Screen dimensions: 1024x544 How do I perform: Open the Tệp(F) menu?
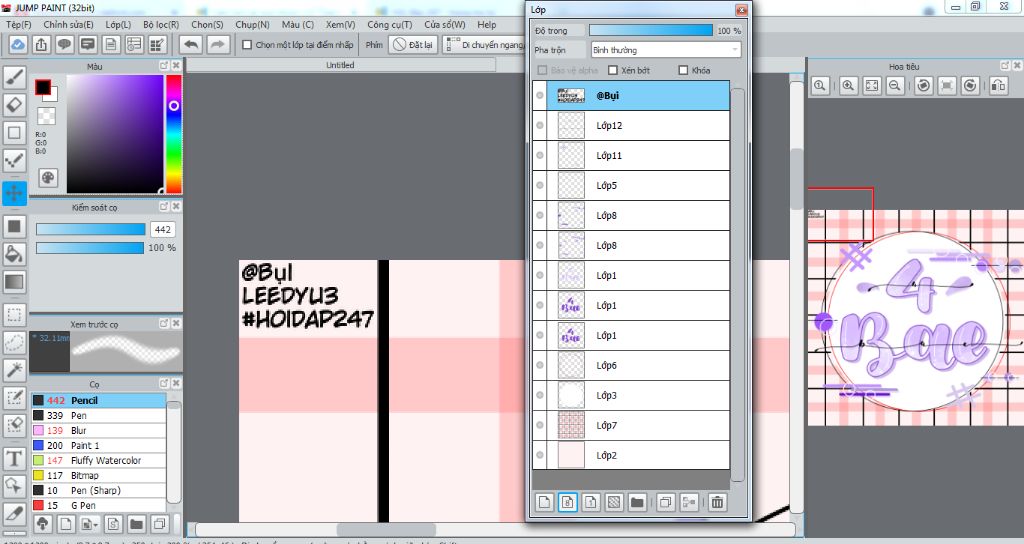click(x=19, y=24)
